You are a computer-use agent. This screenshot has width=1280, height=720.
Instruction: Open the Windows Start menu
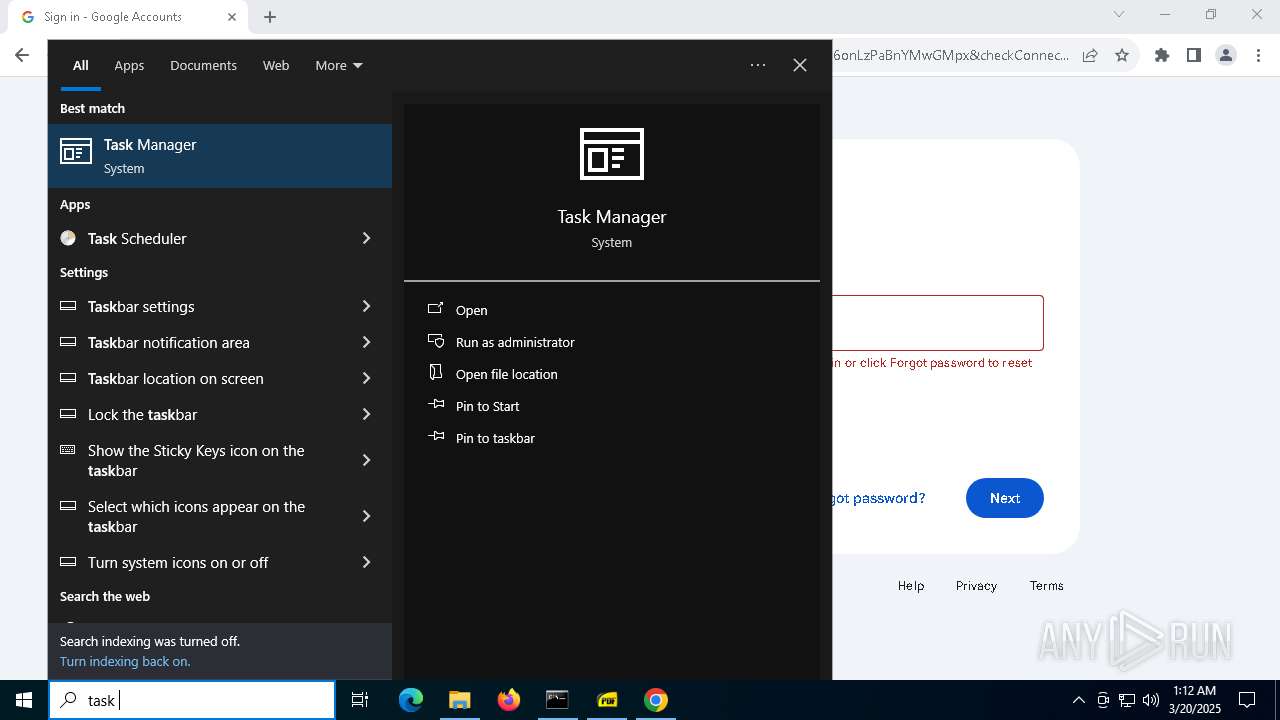click(x=24, y=700)
